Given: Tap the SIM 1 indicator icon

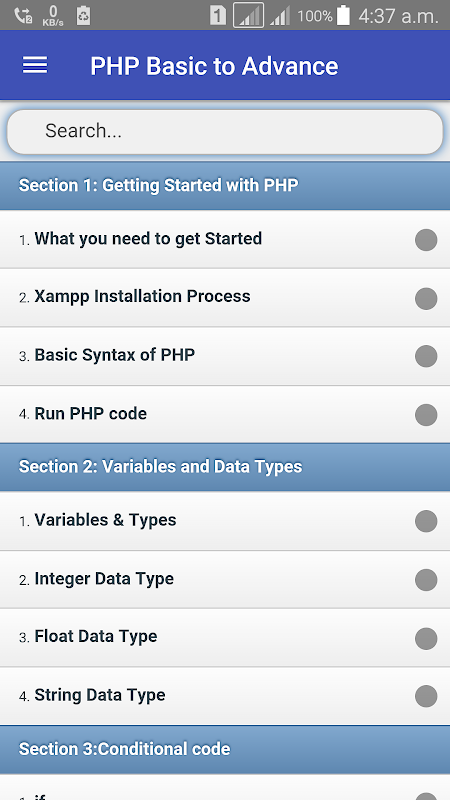Looking at the screenshot, I should pyautogui.click(x=218, y=16).
